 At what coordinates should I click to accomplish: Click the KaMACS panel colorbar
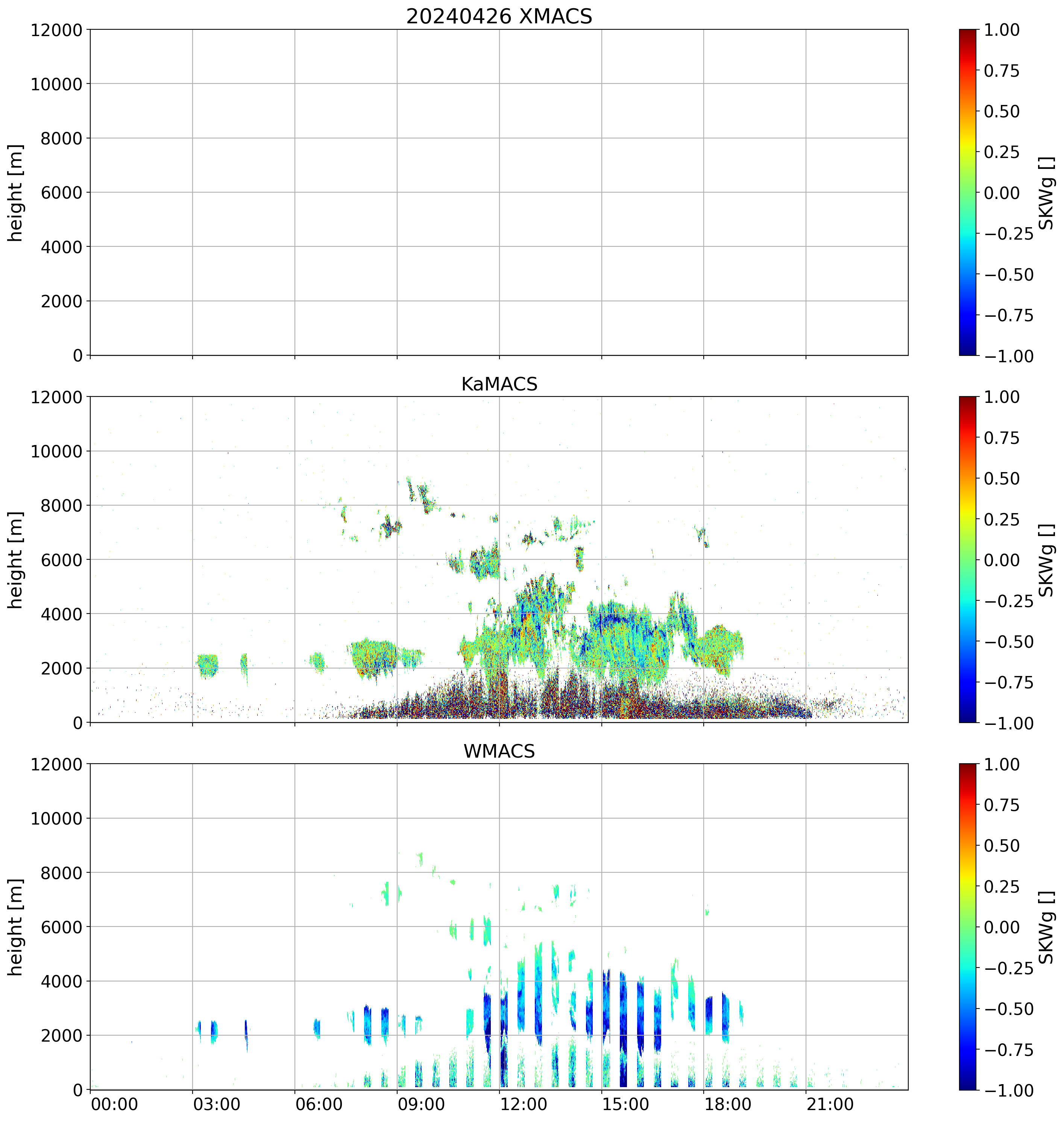pos(968,559)
